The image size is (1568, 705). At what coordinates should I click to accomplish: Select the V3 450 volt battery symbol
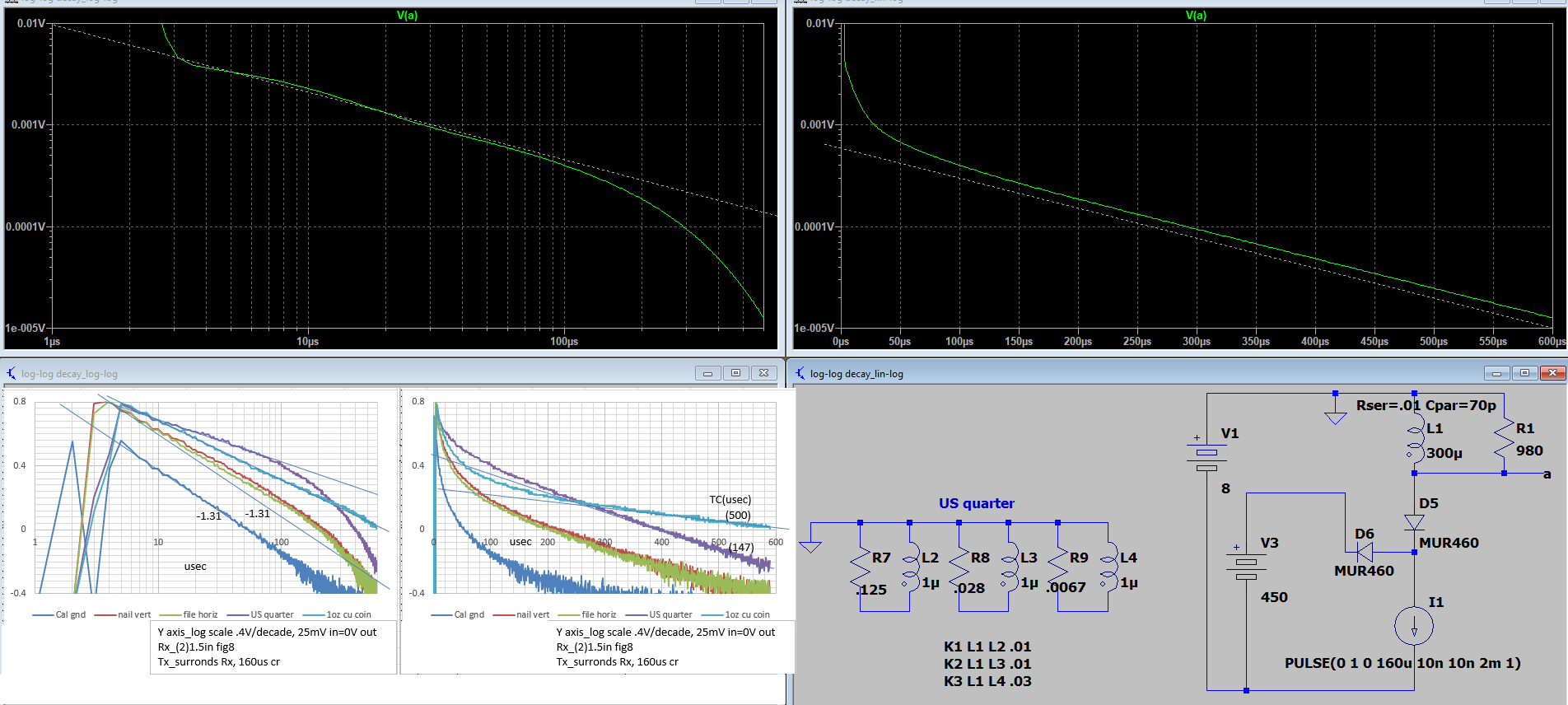(1246, 564)
